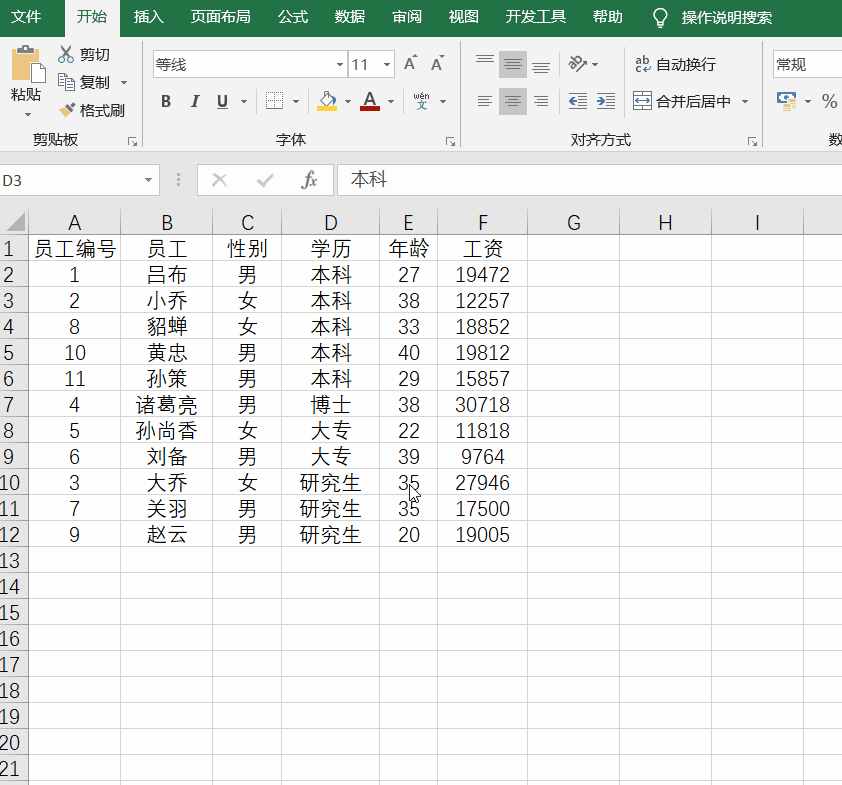
Task: Confirm entry with the checkmark icon
Action: click(x=265, y=180)
